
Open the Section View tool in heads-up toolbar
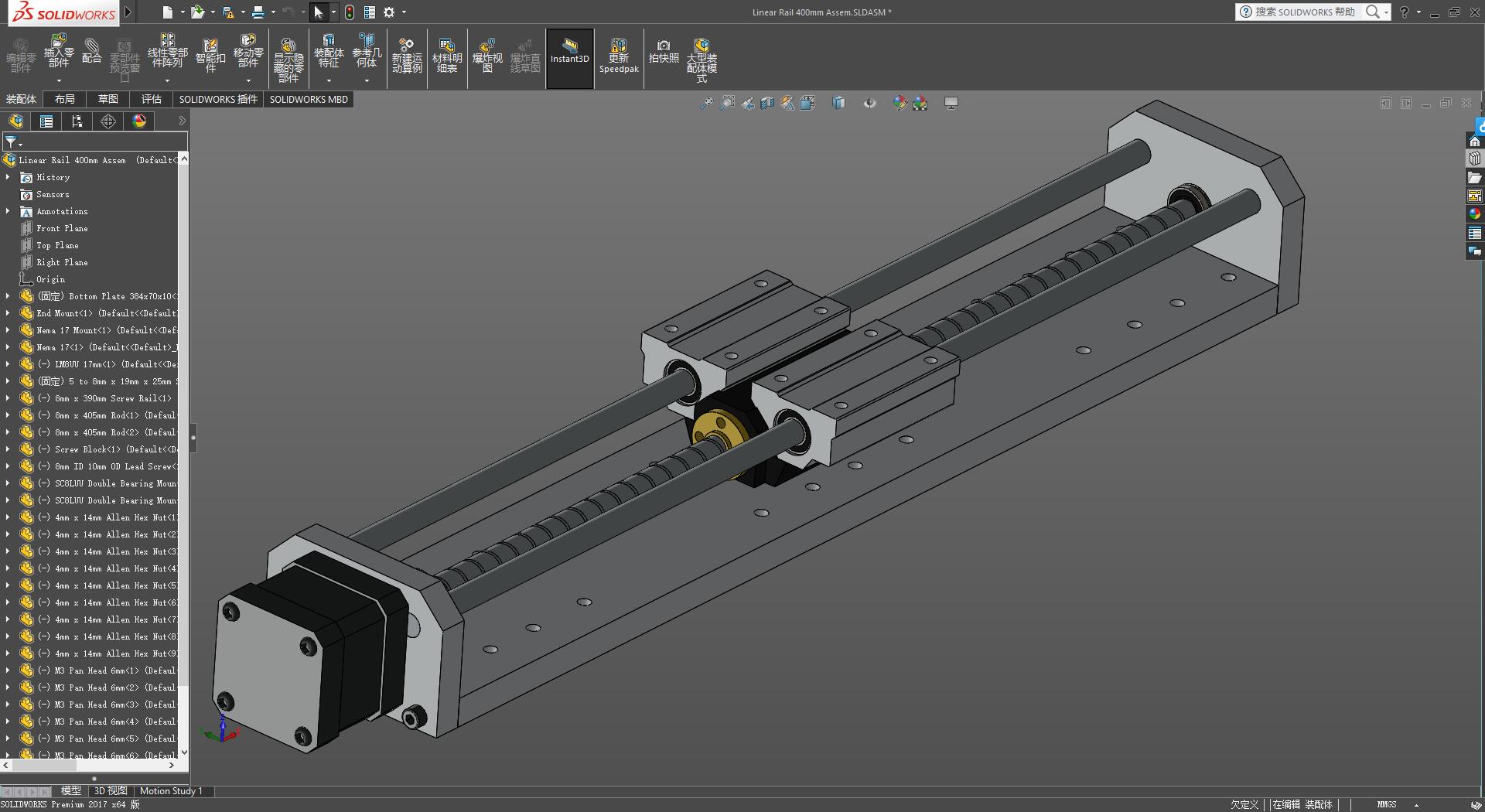click(x=766, y=103)
